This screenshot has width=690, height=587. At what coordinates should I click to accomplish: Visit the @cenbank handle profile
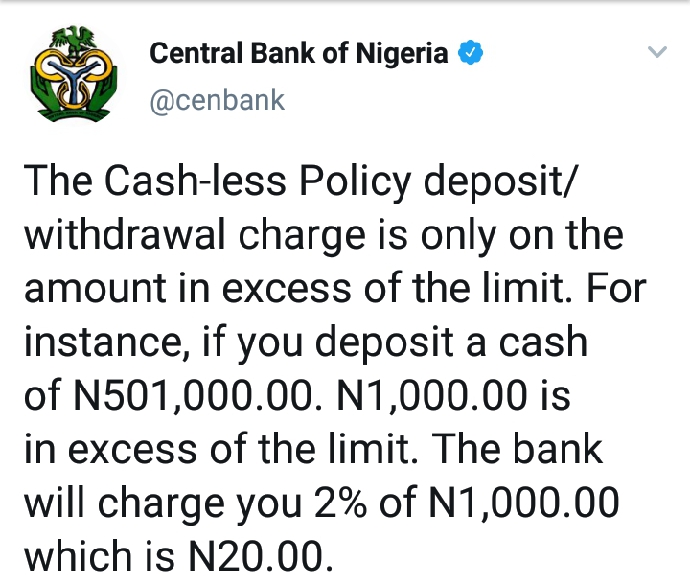click(217, 100)
